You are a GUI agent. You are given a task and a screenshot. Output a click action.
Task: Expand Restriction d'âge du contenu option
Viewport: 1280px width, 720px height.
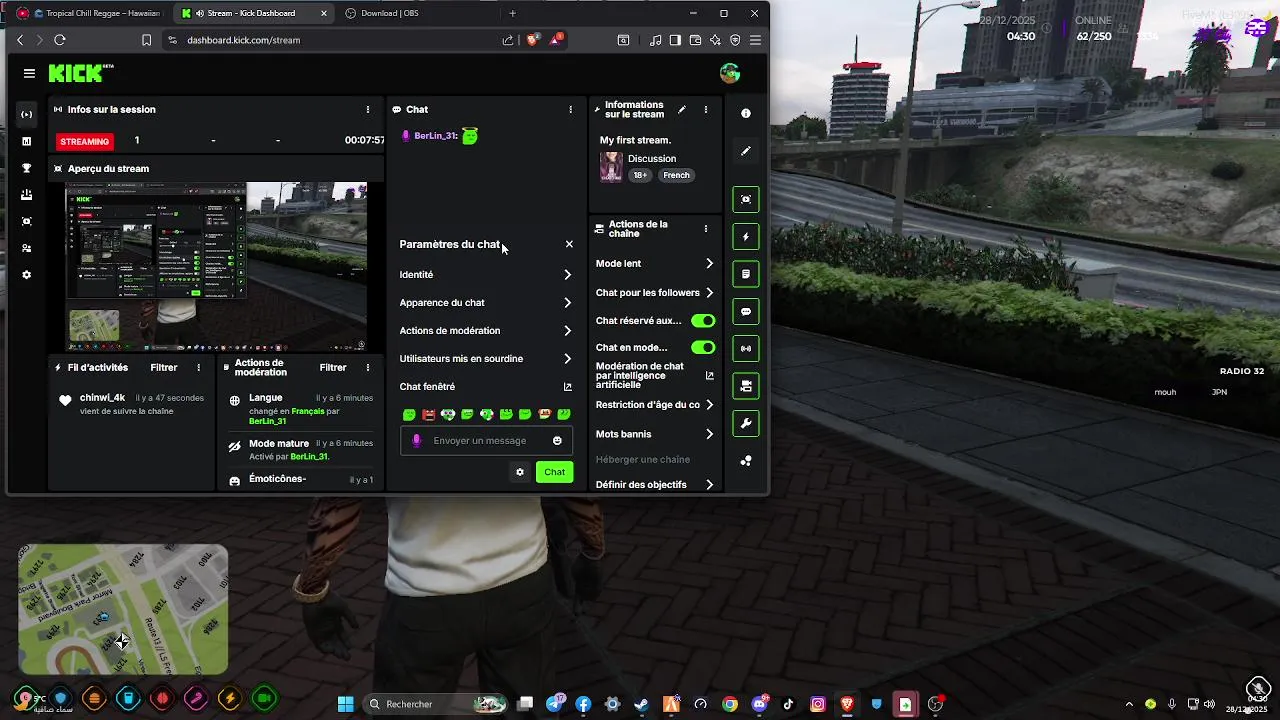point(655,405)
